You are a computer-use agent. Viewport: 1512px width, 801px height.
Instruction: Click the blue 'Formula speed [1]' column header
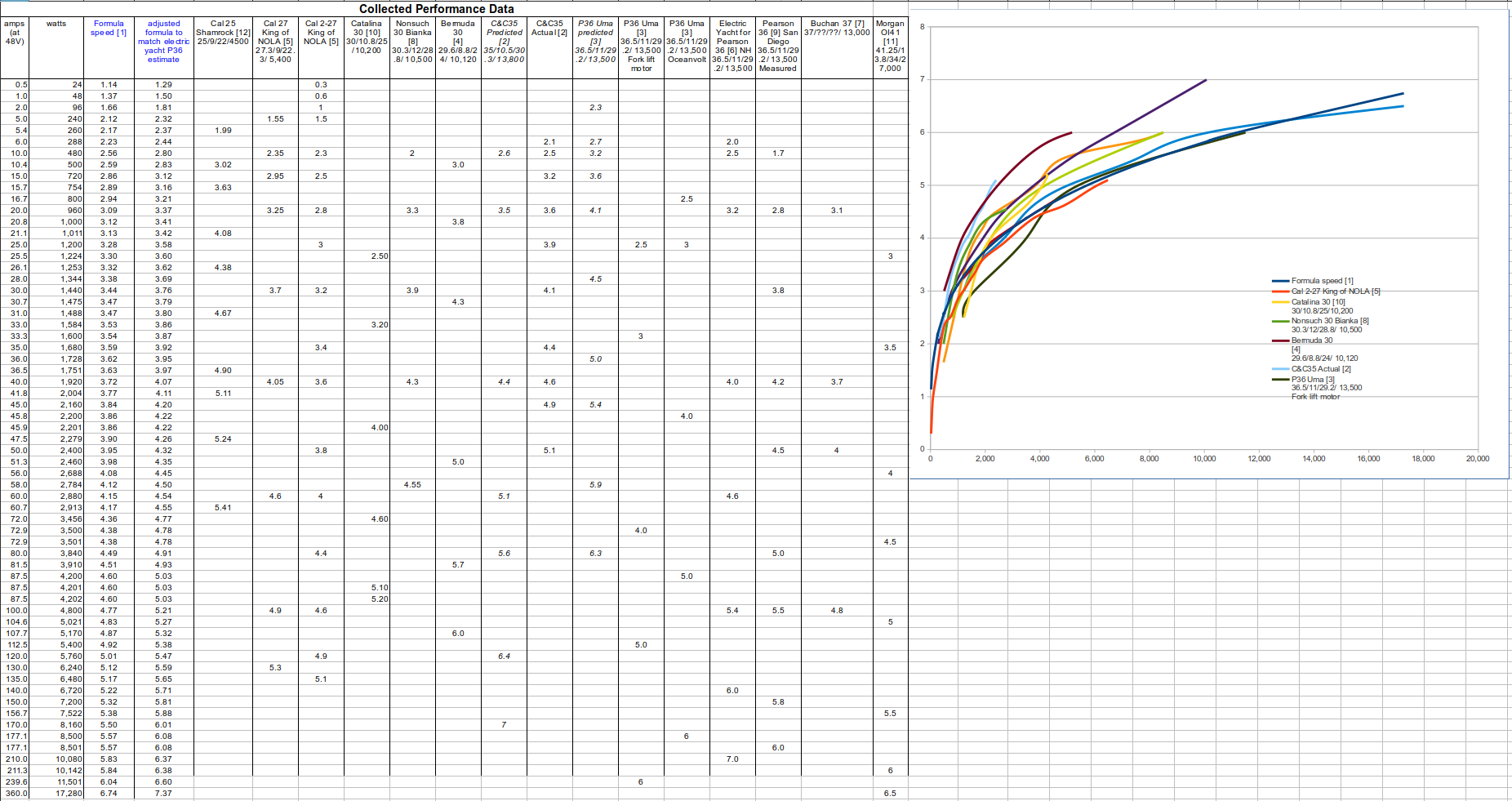109,29
